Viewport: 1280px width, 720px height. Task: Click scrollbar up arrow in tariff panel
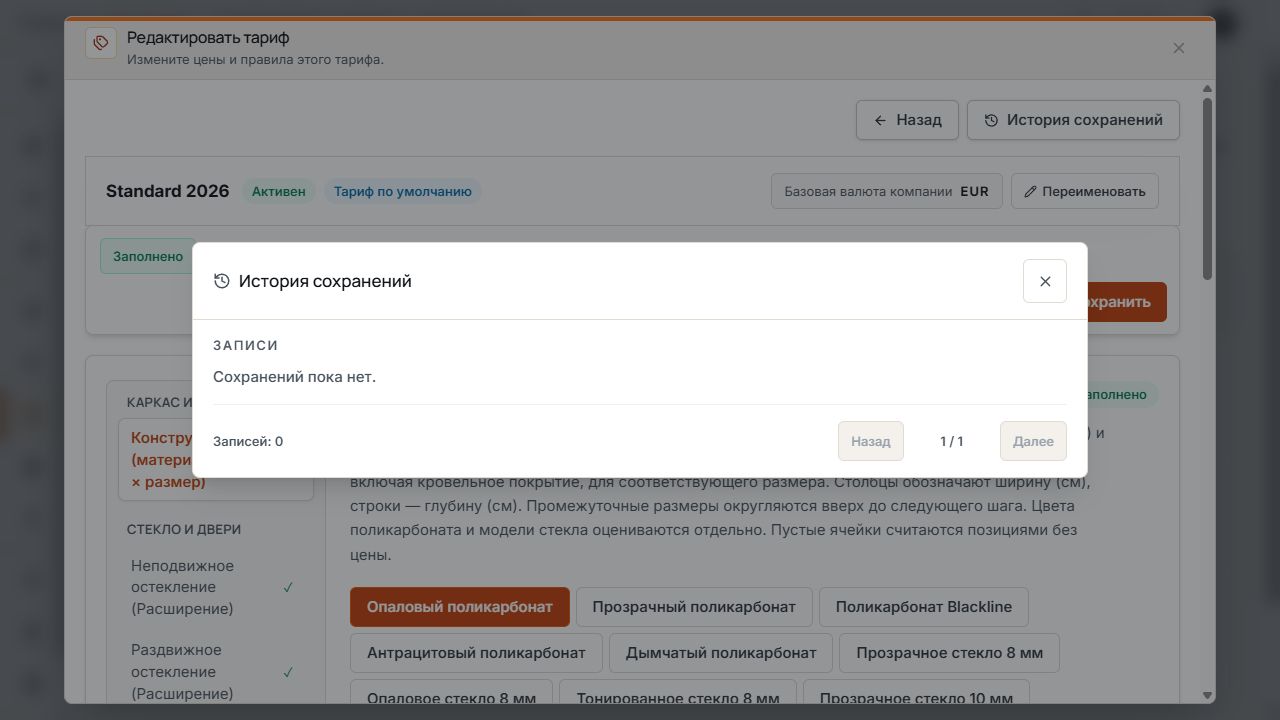tap(1207, 89)
